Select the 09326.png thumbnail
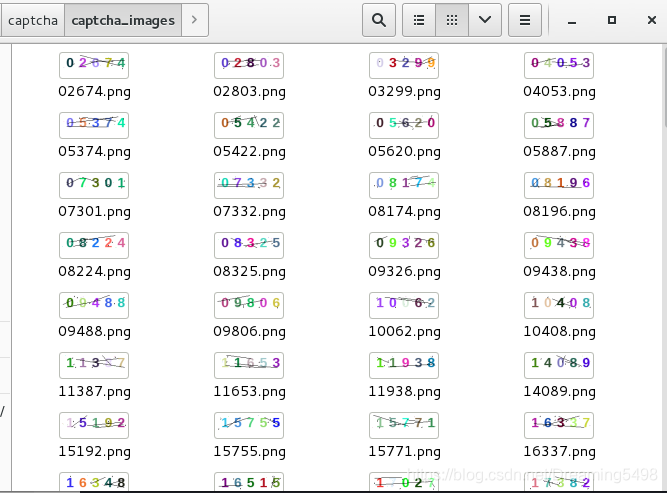Viewport: 667px width, 493px height. [x=404, y=245]
